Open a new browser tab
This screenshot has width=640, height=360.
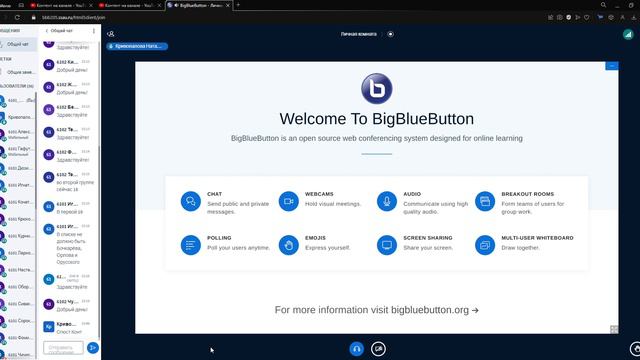tap(238, 5)
